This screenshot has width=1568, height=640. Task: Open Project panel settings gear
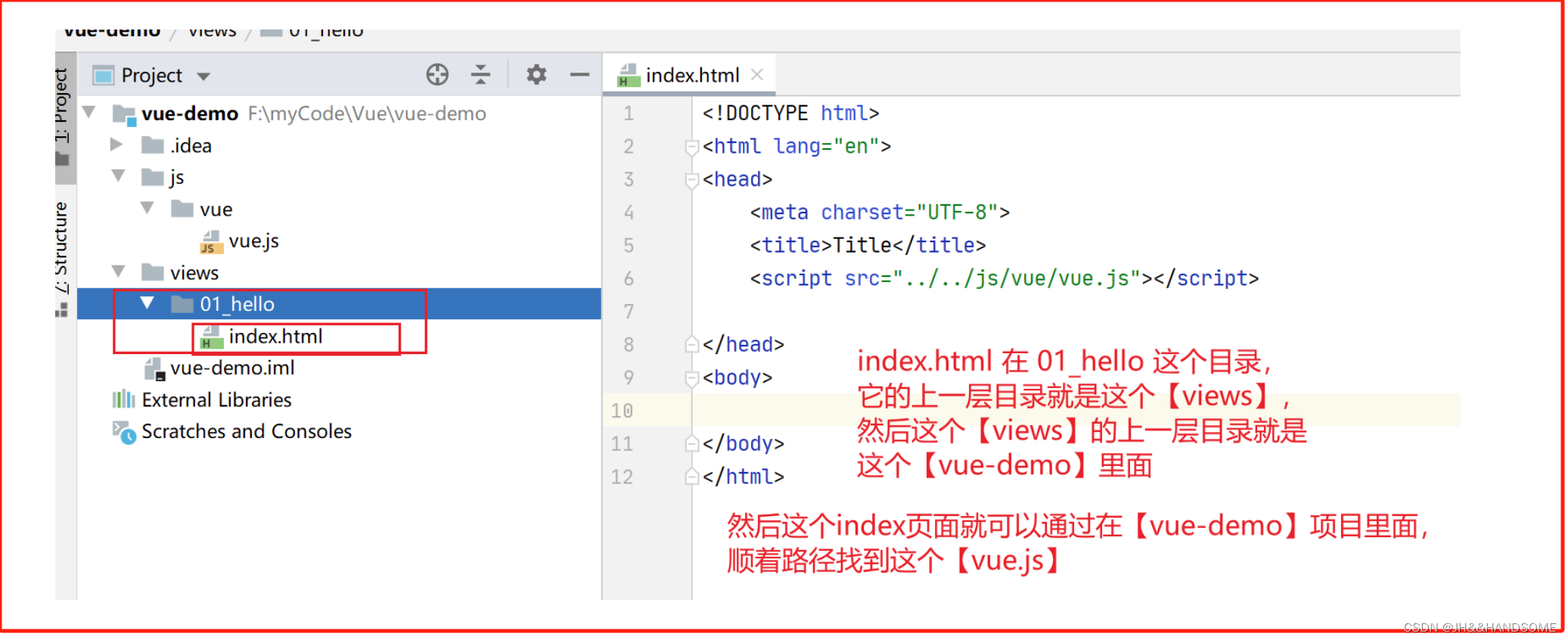[x=536, y=75]
